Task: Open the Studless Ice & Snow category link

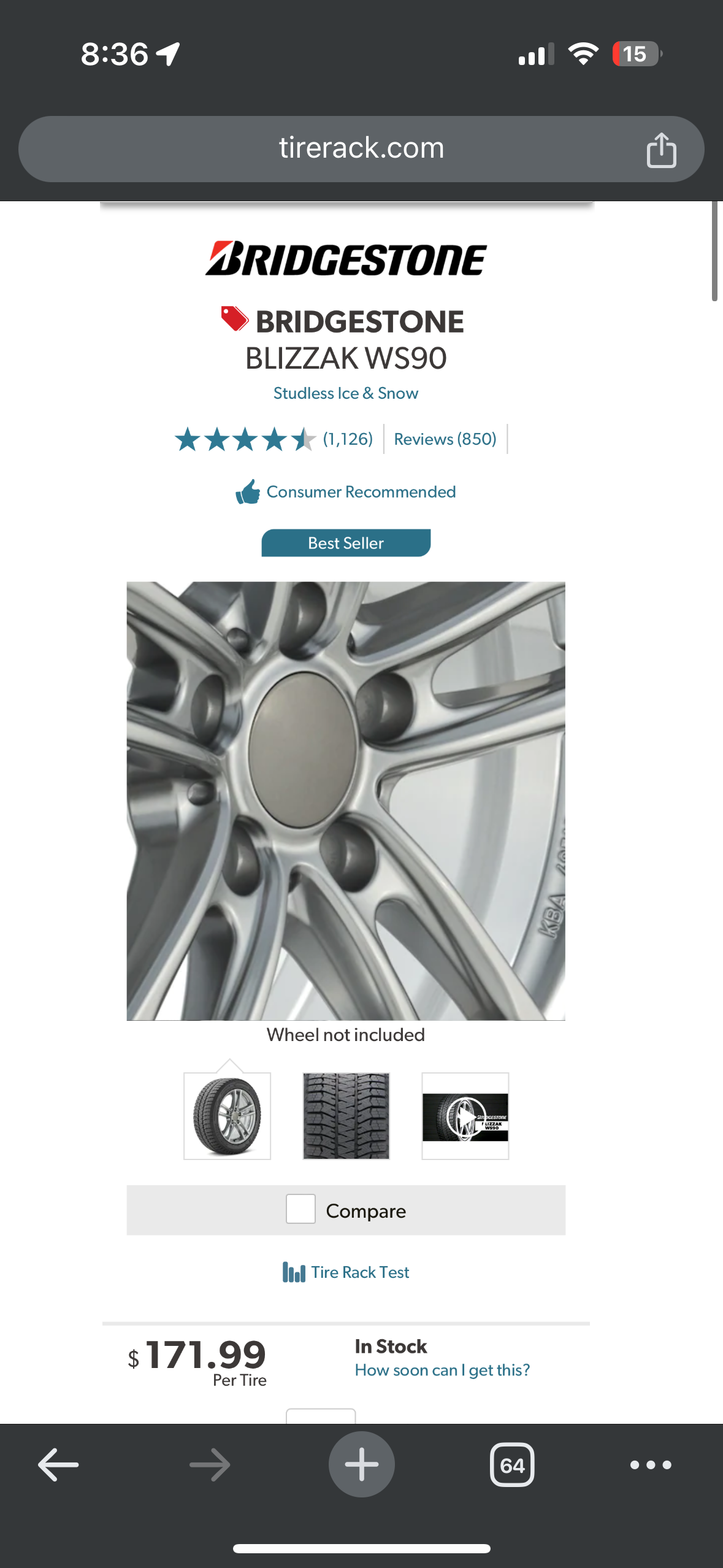Action: click(x=346, y=393)
